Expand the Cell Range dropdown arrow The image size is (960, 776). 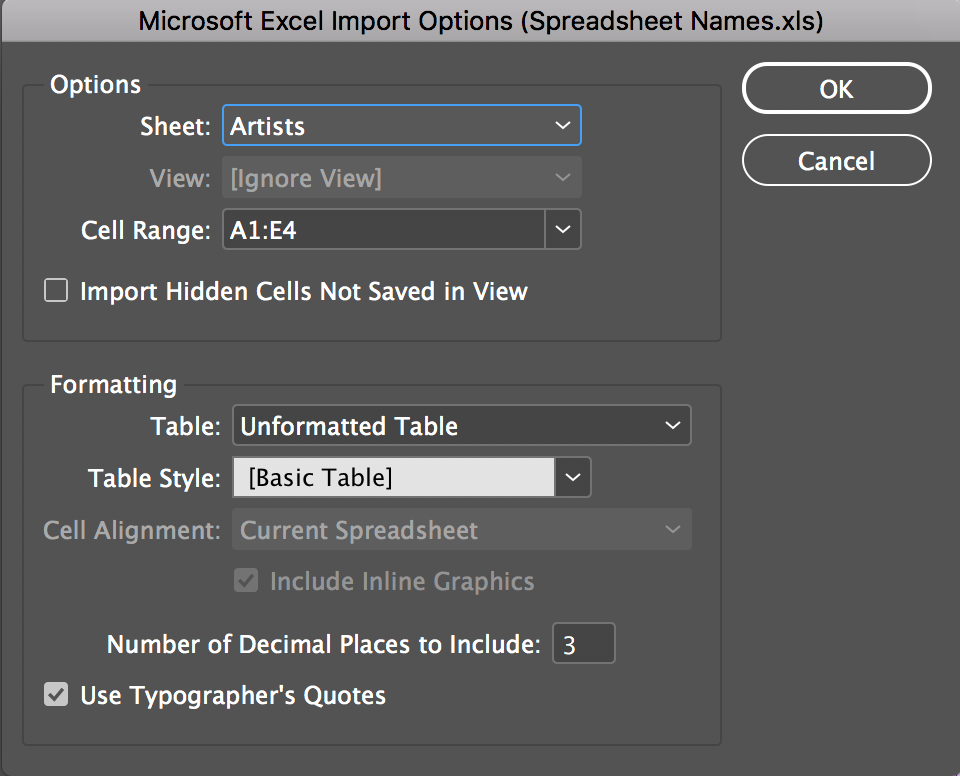point(564,231)
